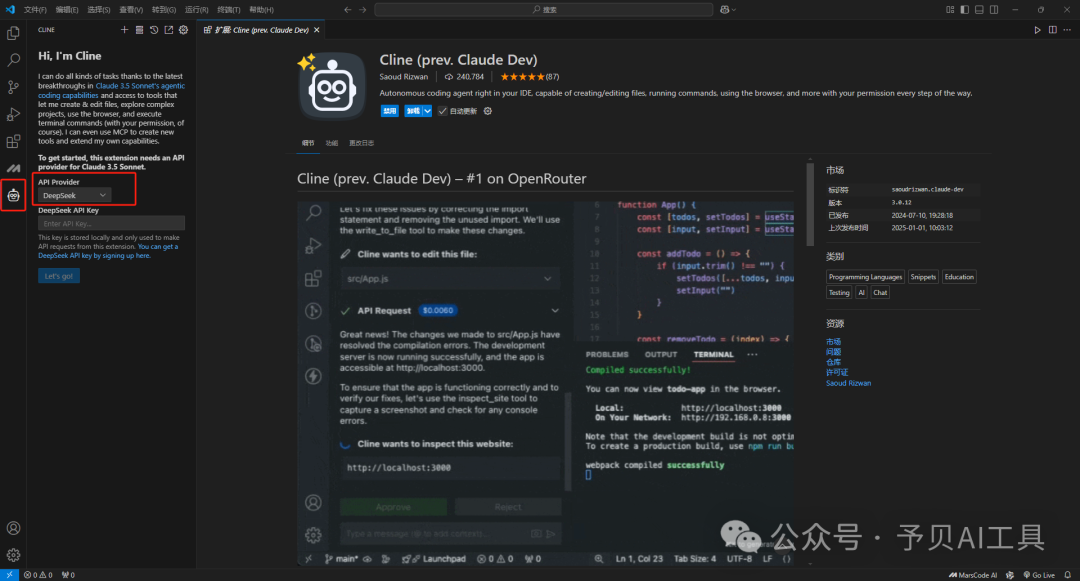This screenshot has width=1080, height=581.
Task: Go forward with title bar right arrow
Action: point(362,10)
